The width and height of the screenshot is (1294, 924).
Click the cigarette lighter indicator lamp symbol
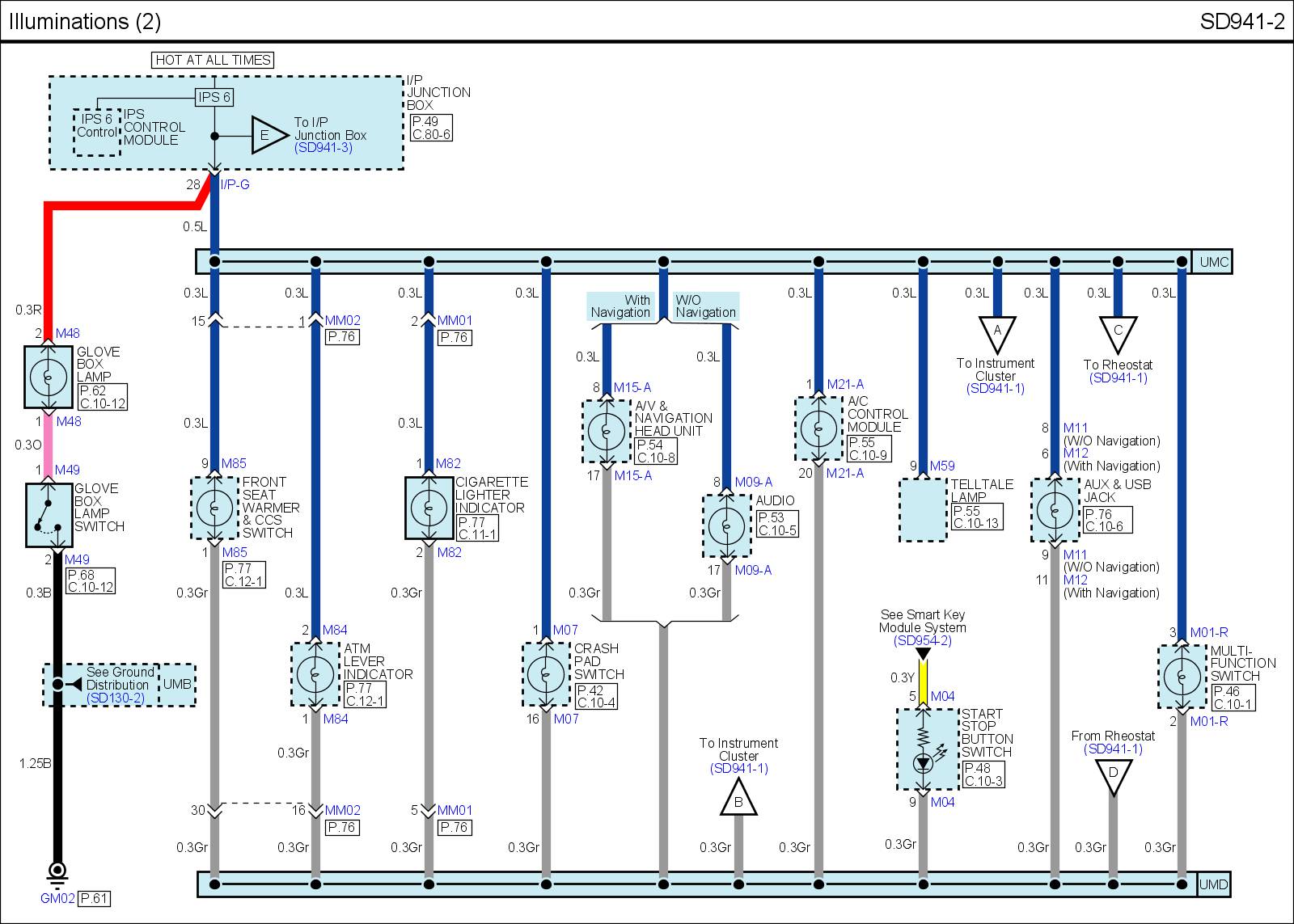[429, 508]
